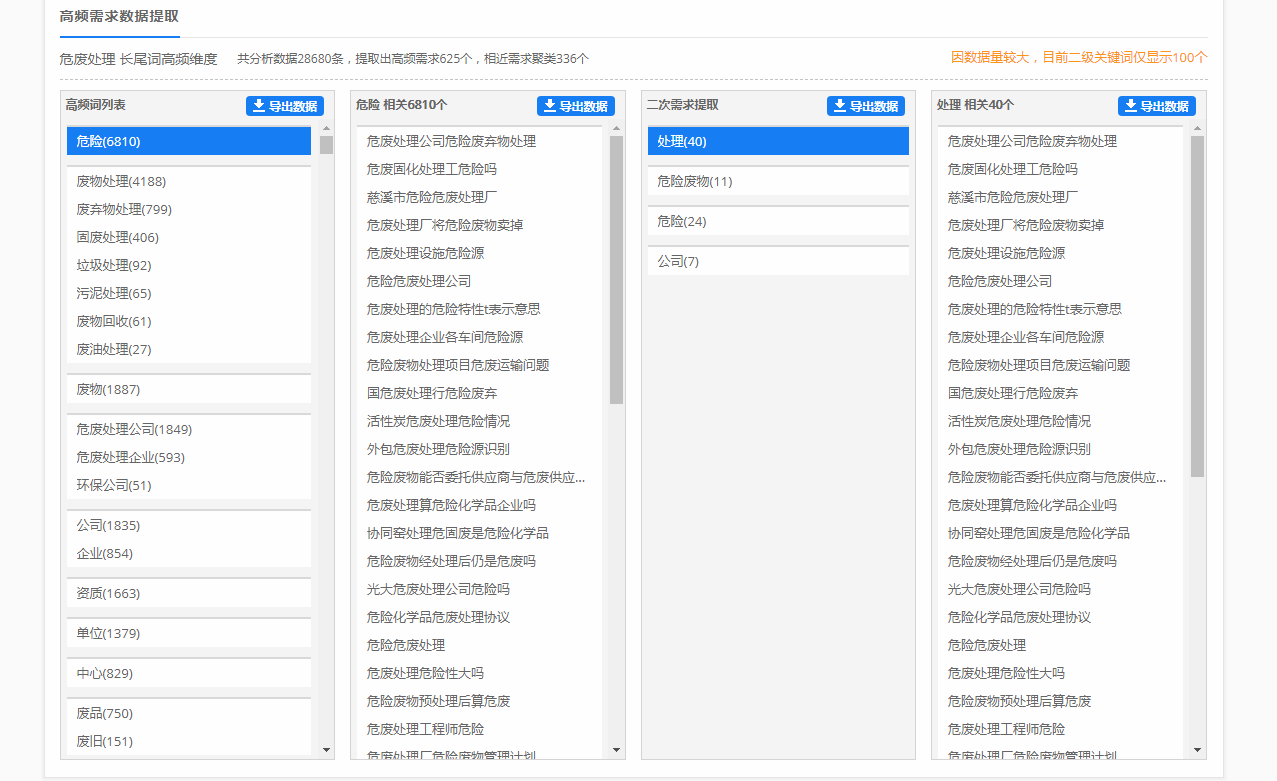The height and width of the screenshot is (781, 1277).
Task: Click 导出数据 button for 处理相关 panel
Action: point(1156,107)
